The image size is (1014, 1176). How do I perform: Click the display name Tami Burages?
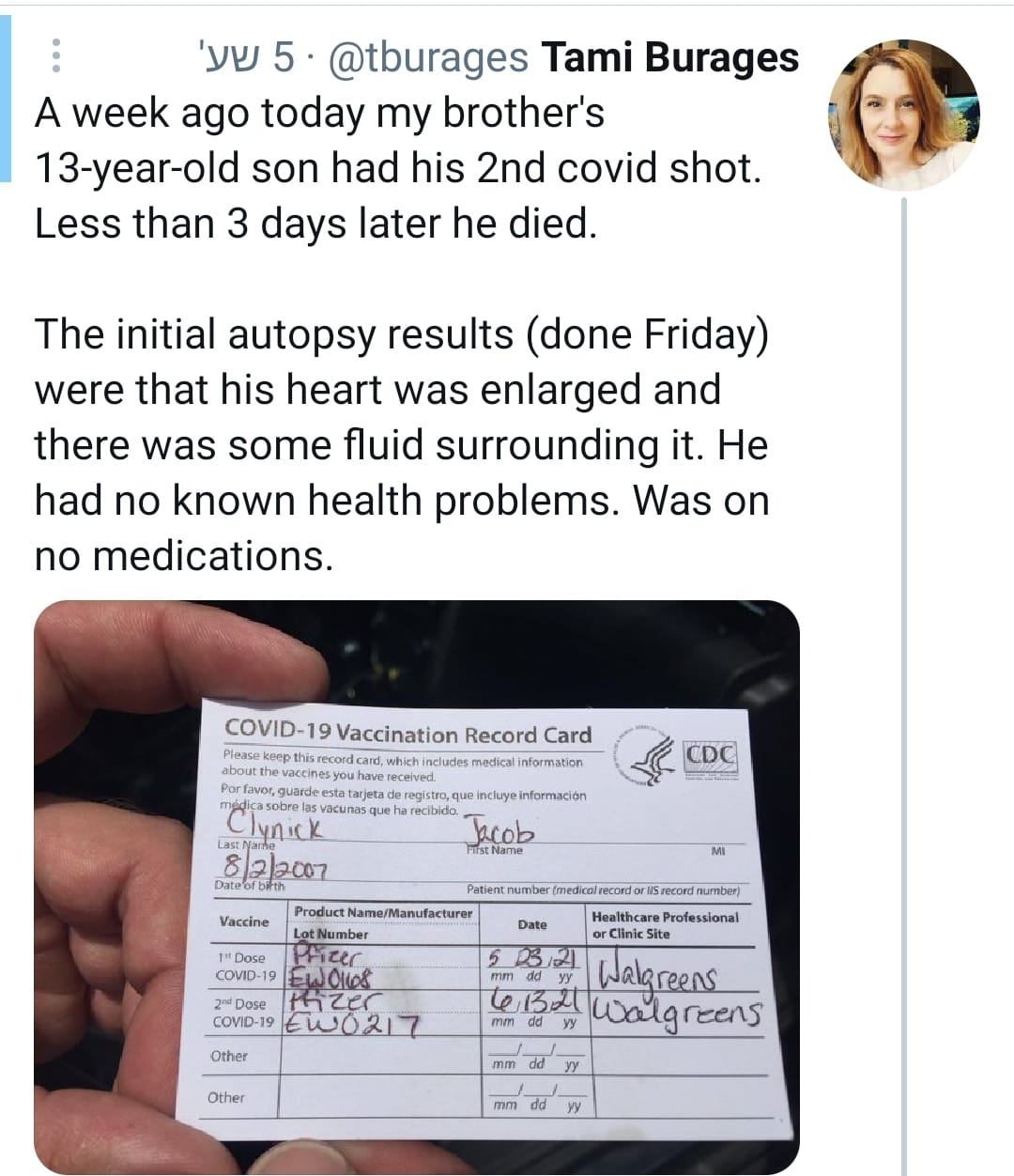670,57
